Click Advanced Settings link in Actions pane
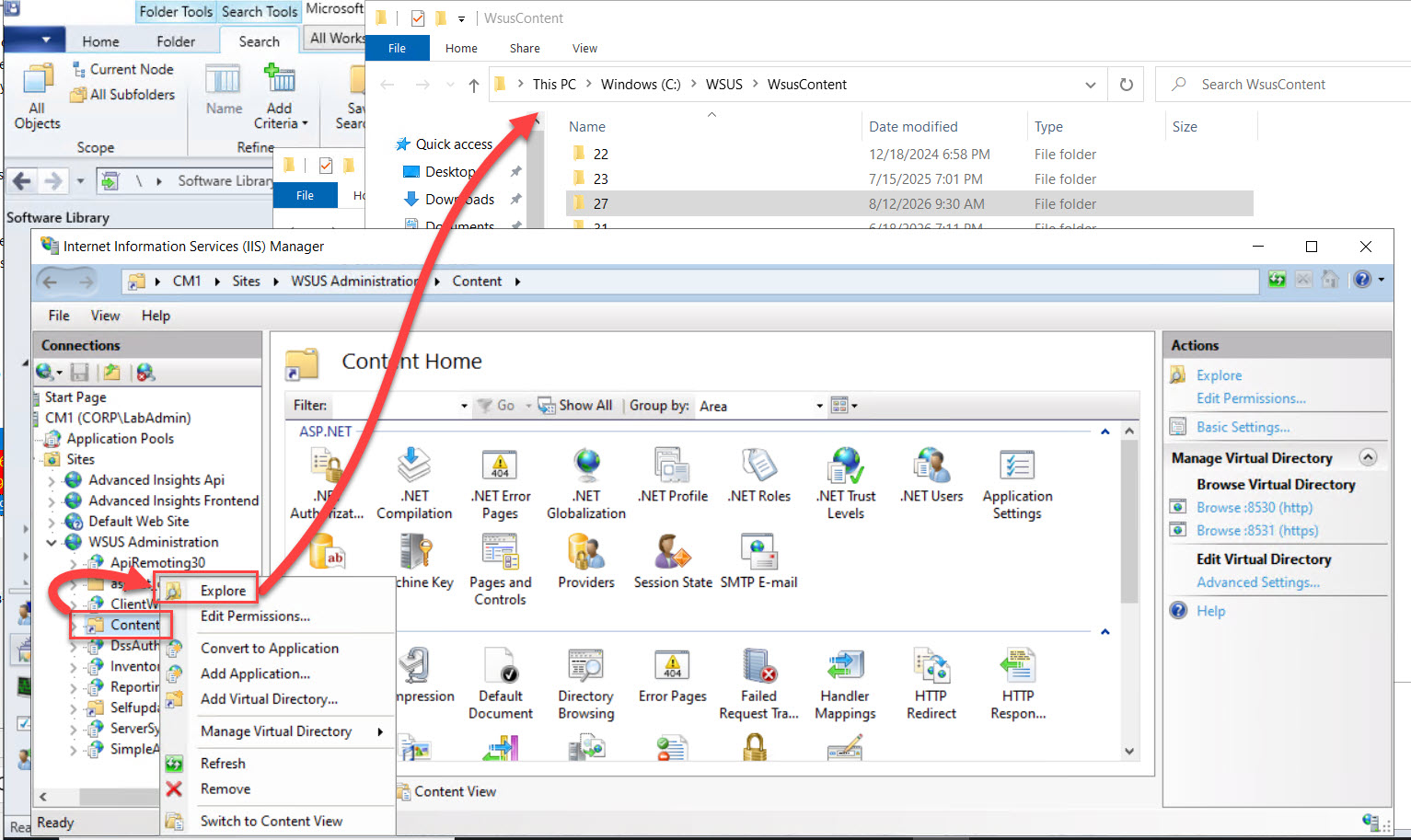Screen dimensions: 1411x840 pos(1258,582)
